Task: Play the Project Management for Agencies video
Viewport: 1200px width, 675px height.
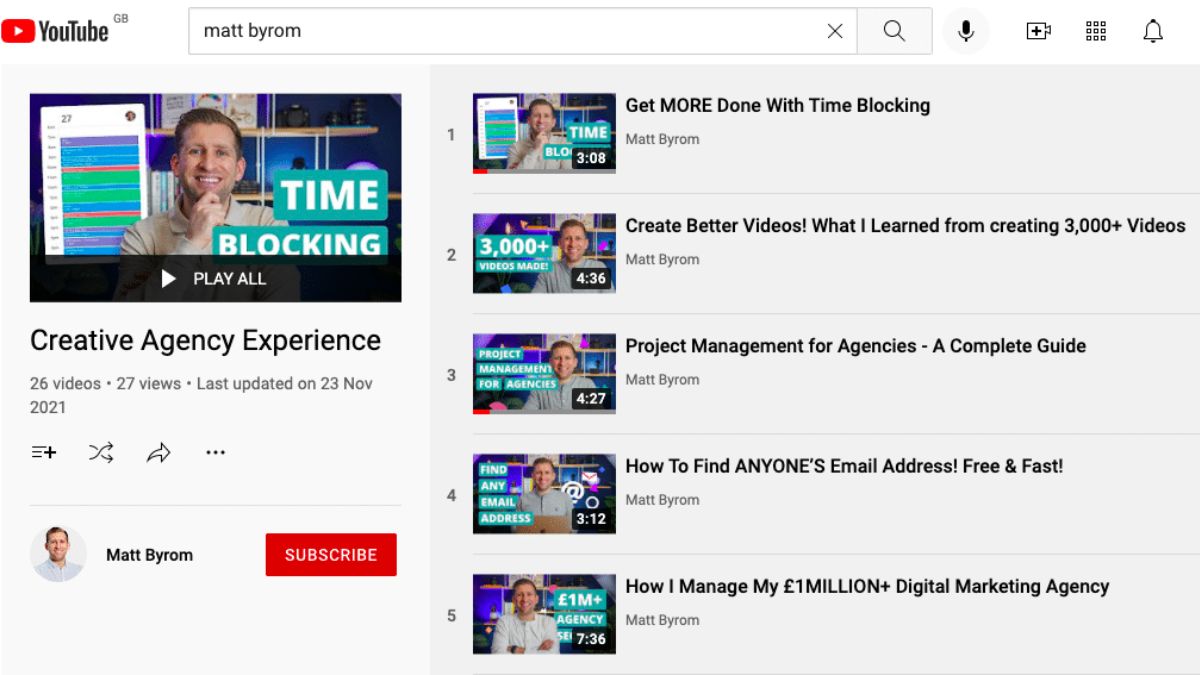Action: click(855, 345)
